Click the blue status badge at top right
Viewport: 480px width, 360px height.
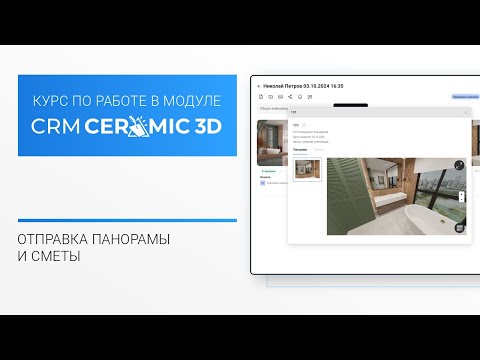pos(465,97)
